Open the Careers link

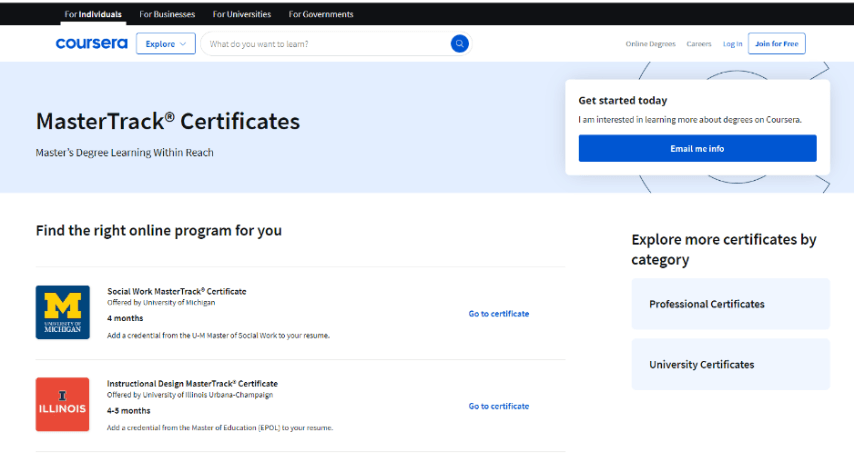point(699,44)
